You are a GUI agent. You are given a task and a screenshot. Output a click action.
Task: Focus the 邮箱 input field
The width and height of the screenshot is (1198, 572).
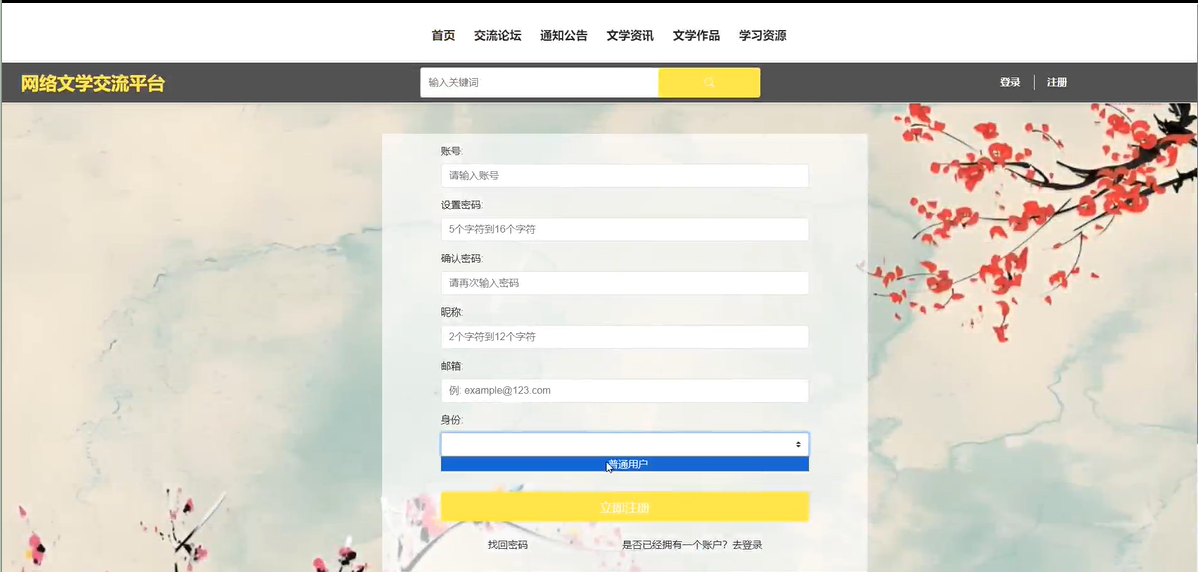pyautogui.click(x=624, y=390)
